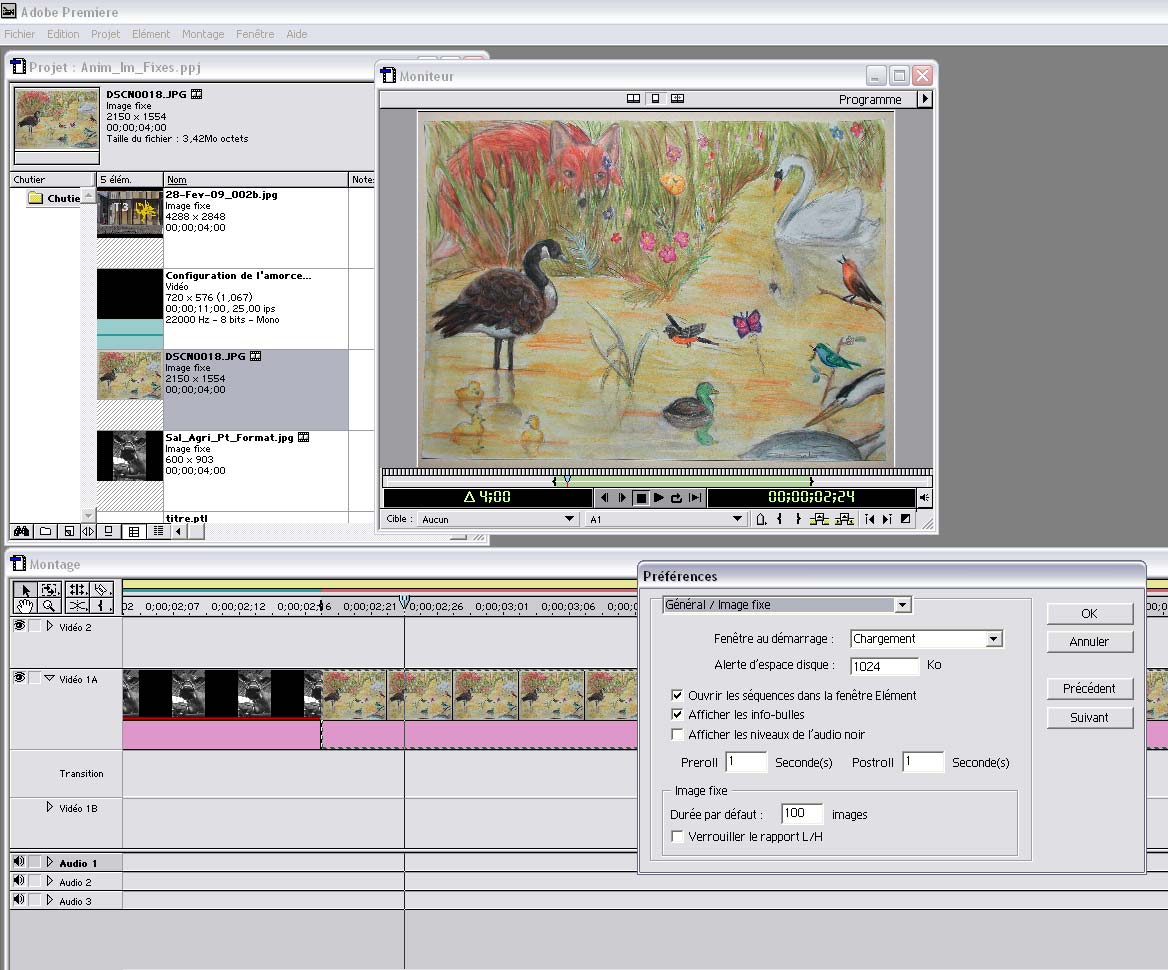Viewport: 1168px width, 970px height.
Task: Select the Selection arrow tool in Montage
Action: (x=25, y=590)
